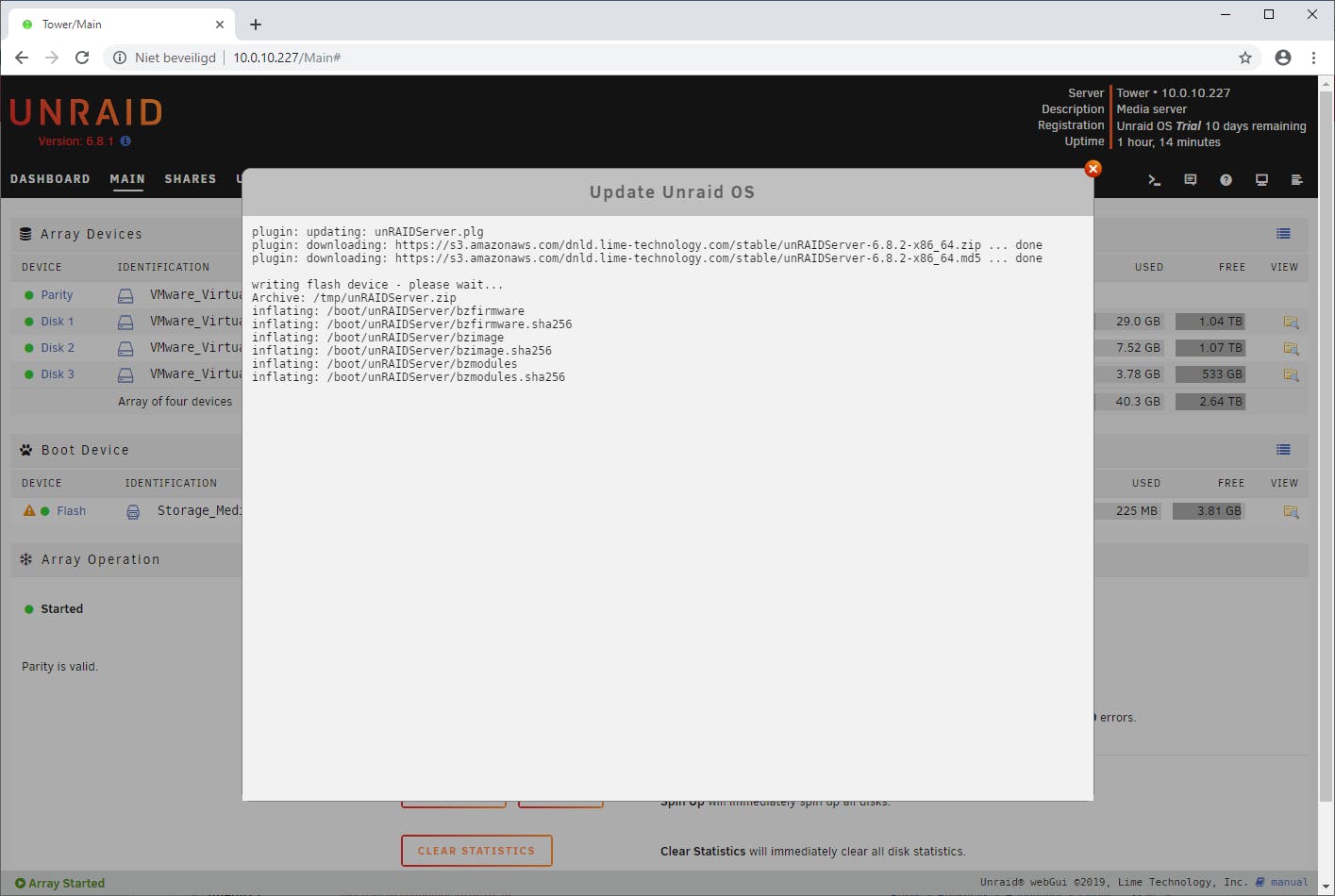
Task: Browse Disk 1 using its view icon
Action: pos(1291,322)
